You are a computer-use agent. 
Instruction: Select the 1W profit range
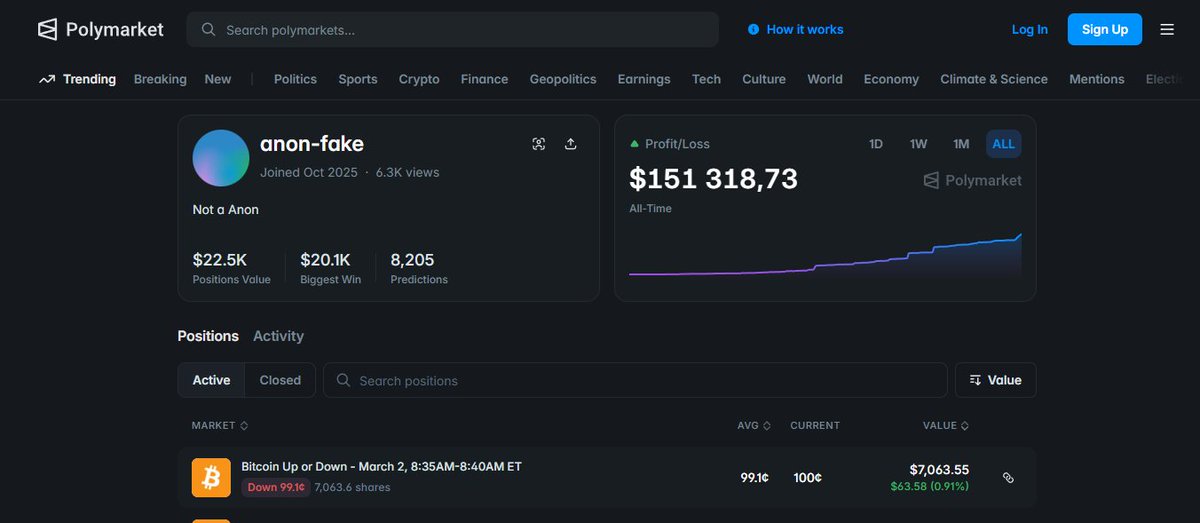pyautogui.click(x=918, y=144)
